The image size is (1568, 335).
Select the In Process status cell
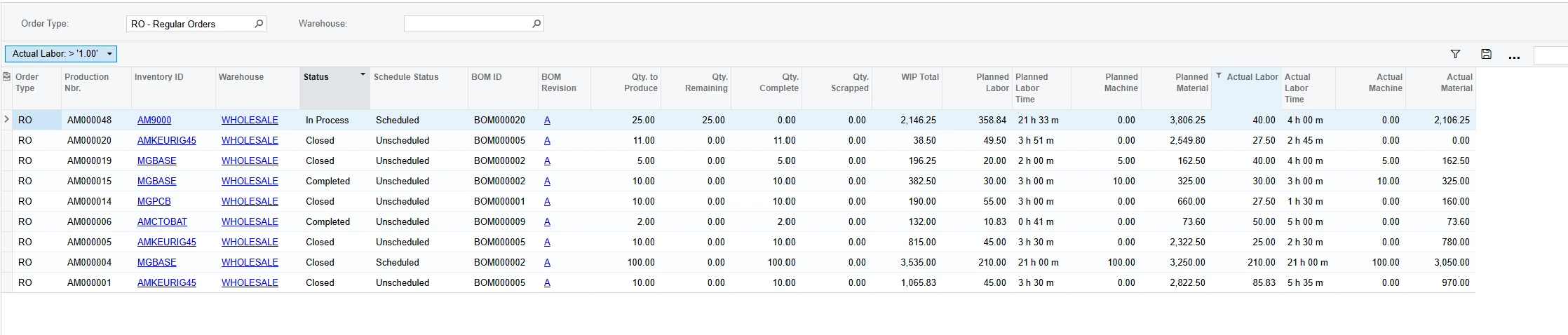pyautogui.click(x=334, y=120)
